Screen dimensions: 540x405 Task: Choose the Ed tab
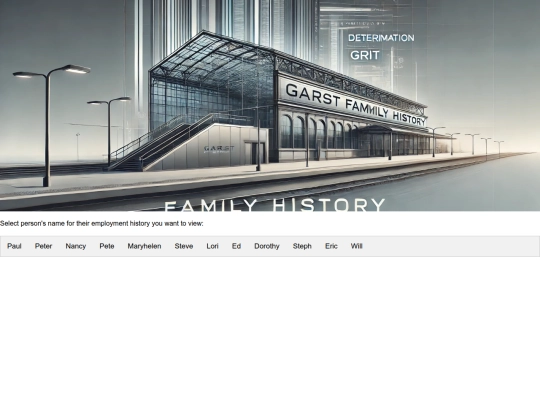point(236,246)
